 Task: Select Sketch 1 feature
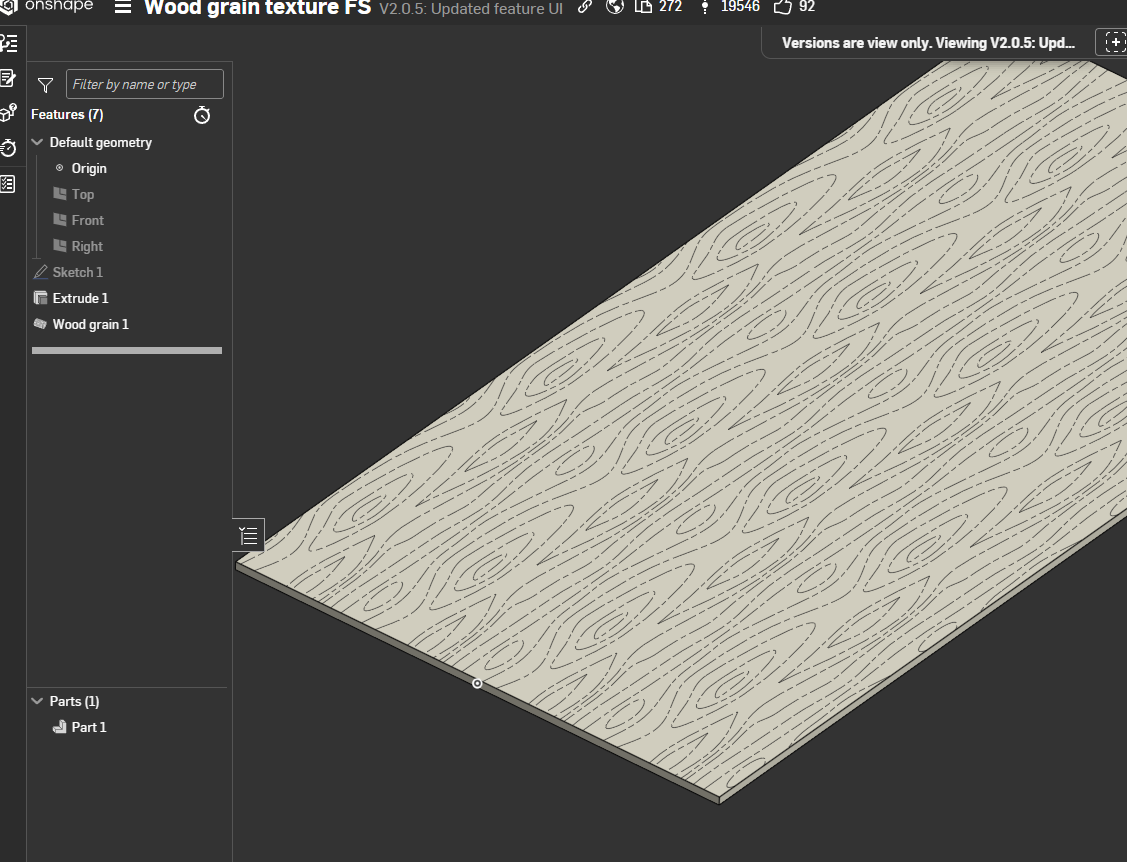[78, 272]
